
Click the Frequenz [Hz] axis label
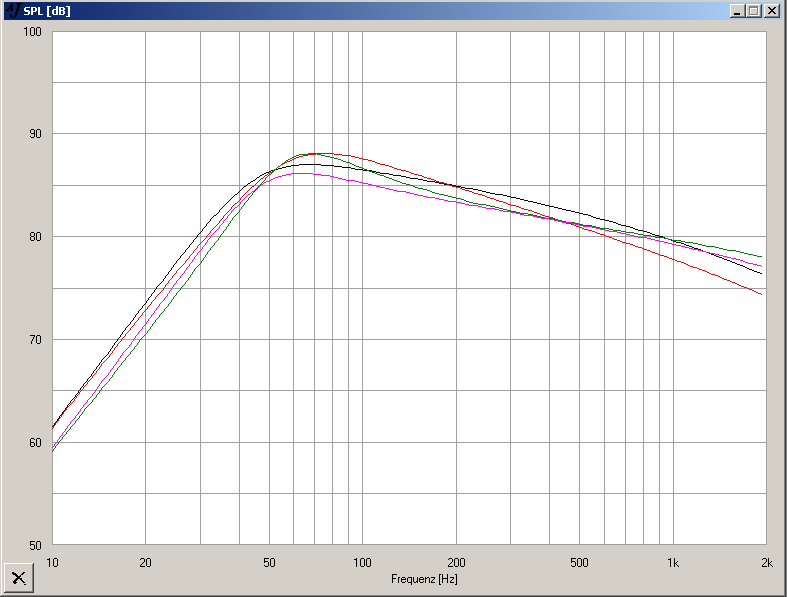click(x=424, y=579)
